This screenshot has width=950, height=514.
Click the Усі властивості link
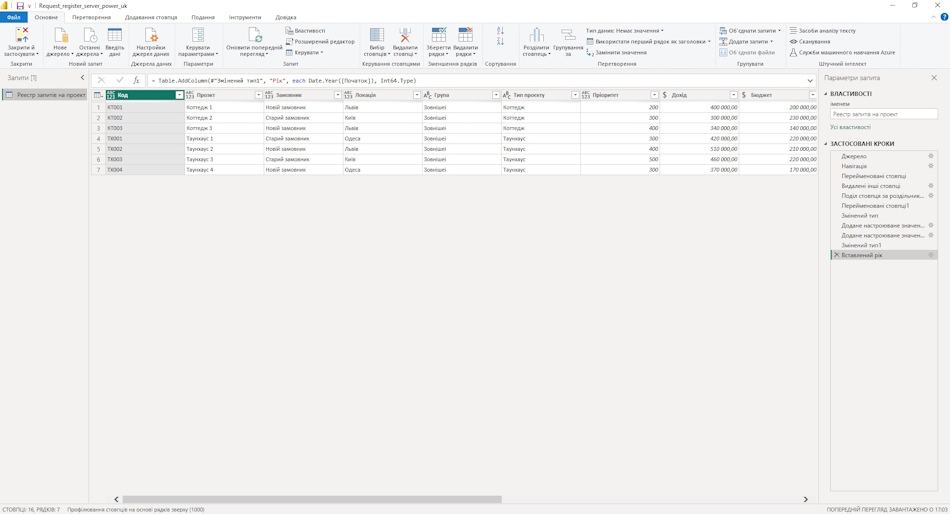pos(850,127)
